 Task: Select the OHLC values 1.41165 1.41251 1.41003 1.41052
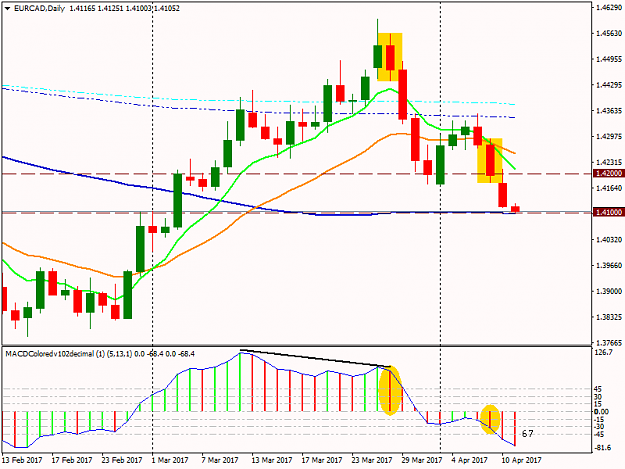pyautogui.click(x=125, y=8)
